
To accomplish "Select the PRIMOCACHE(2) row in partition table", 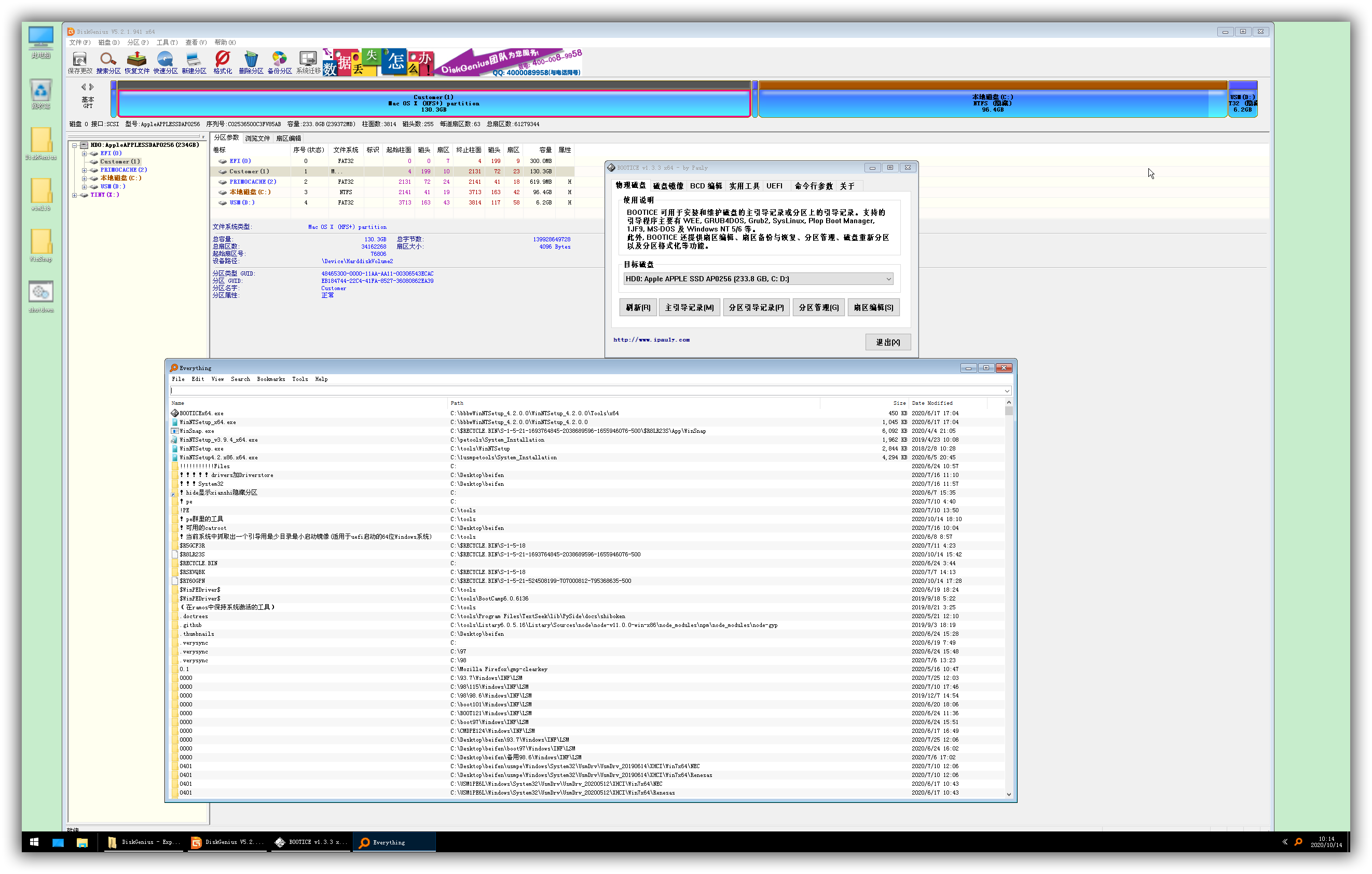I will 393,182.
